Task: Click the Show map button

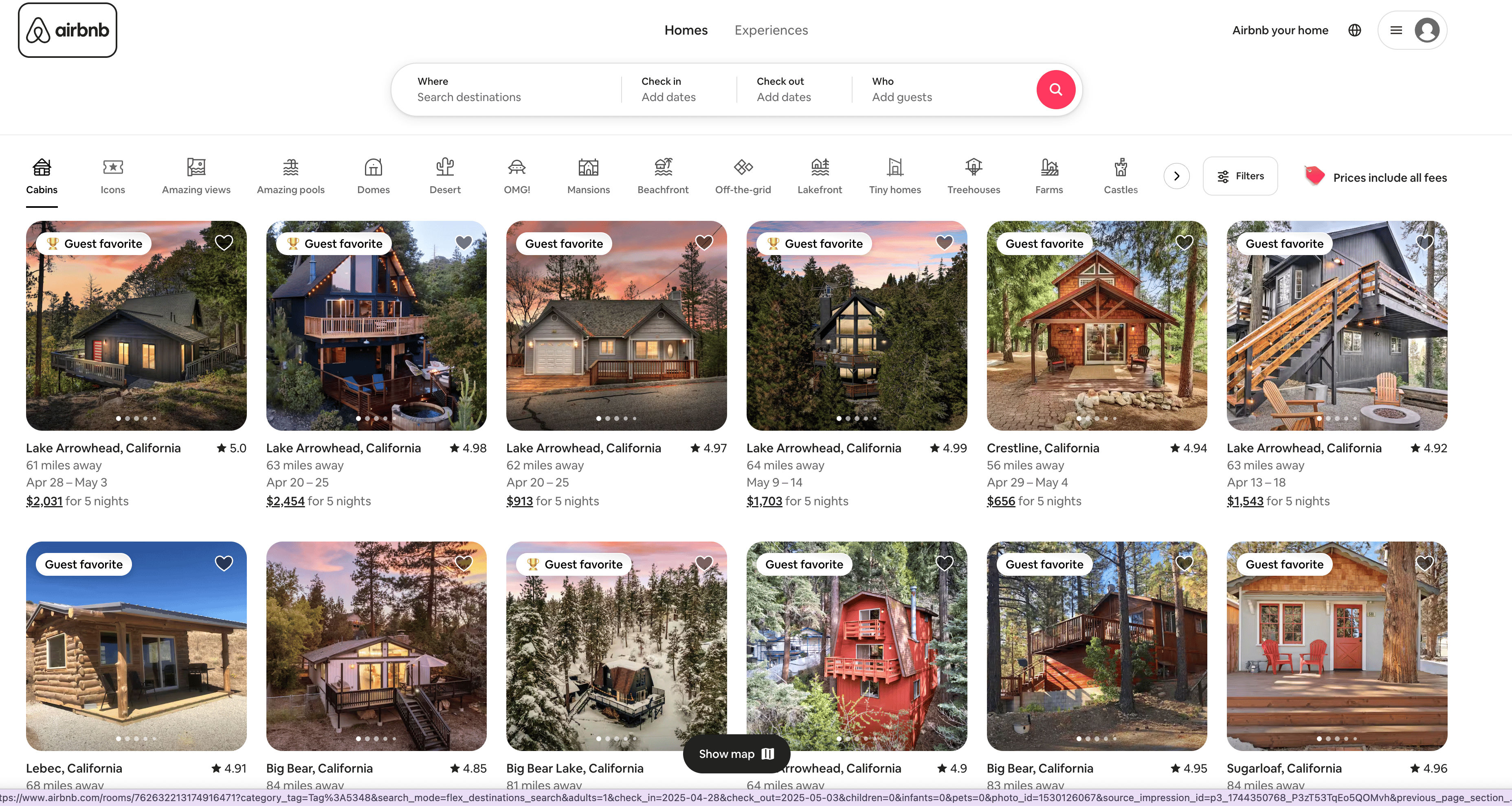Action: [x=736, y=754]
